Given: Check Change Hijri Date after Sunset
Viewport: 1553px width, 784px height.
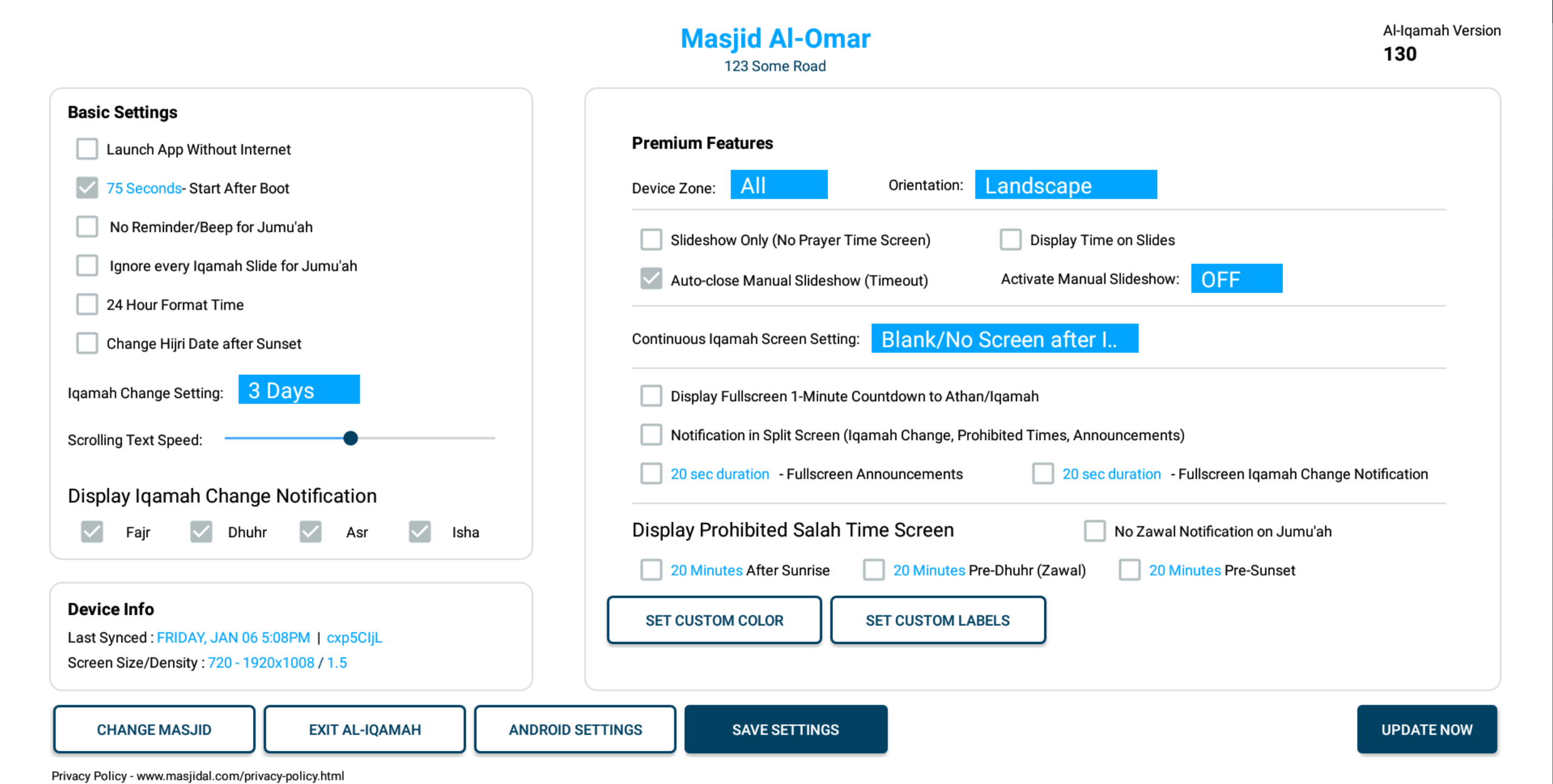Looking at the screenshot, I should (87, 343).
